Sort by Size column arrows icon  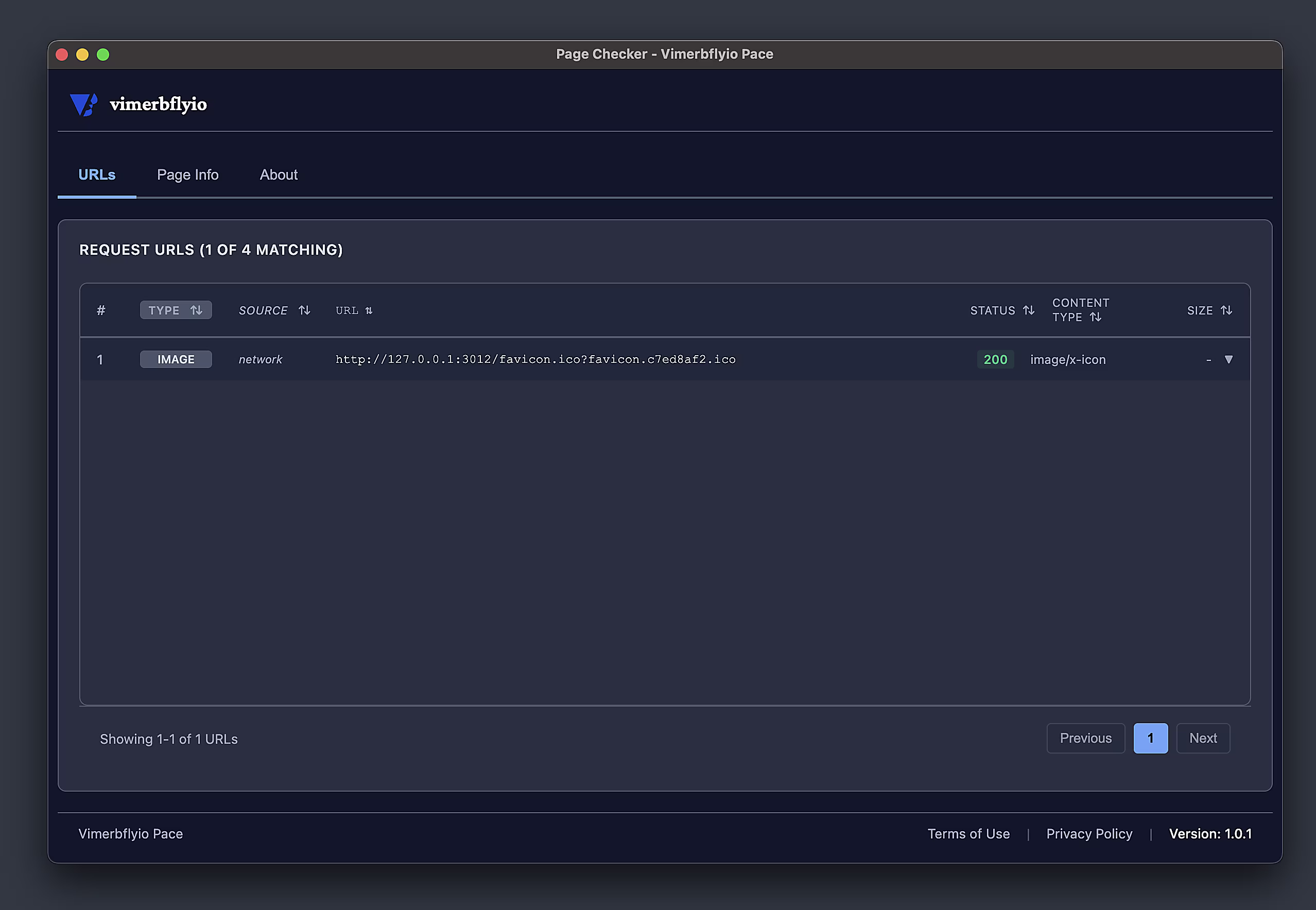(1226, 310)
